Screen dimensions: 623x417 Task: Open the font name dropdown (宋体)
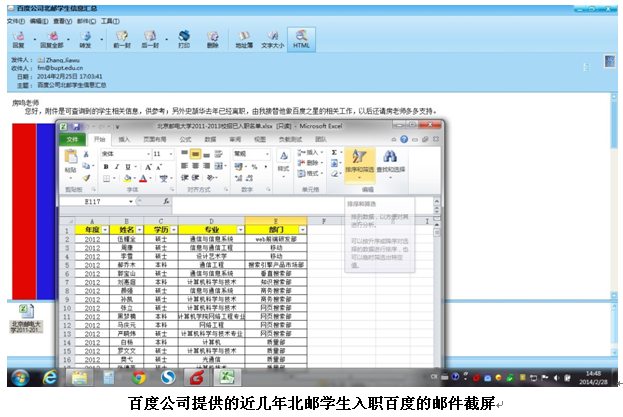tap(149, 154)
